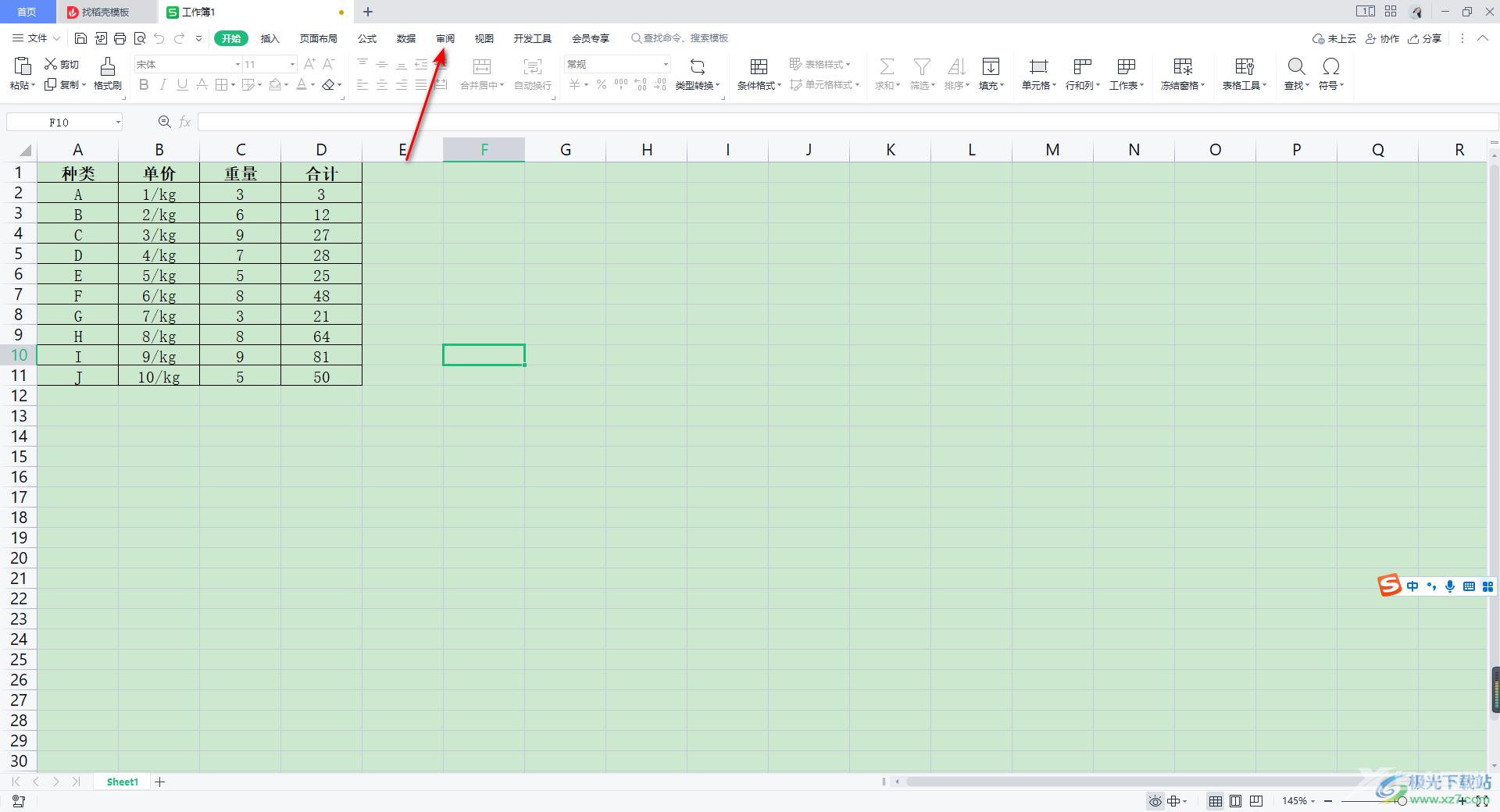Decrease font size with A- icon
Image resolution: width=1500 pixels, height=812 pixels.
click(x=329, y=64)
